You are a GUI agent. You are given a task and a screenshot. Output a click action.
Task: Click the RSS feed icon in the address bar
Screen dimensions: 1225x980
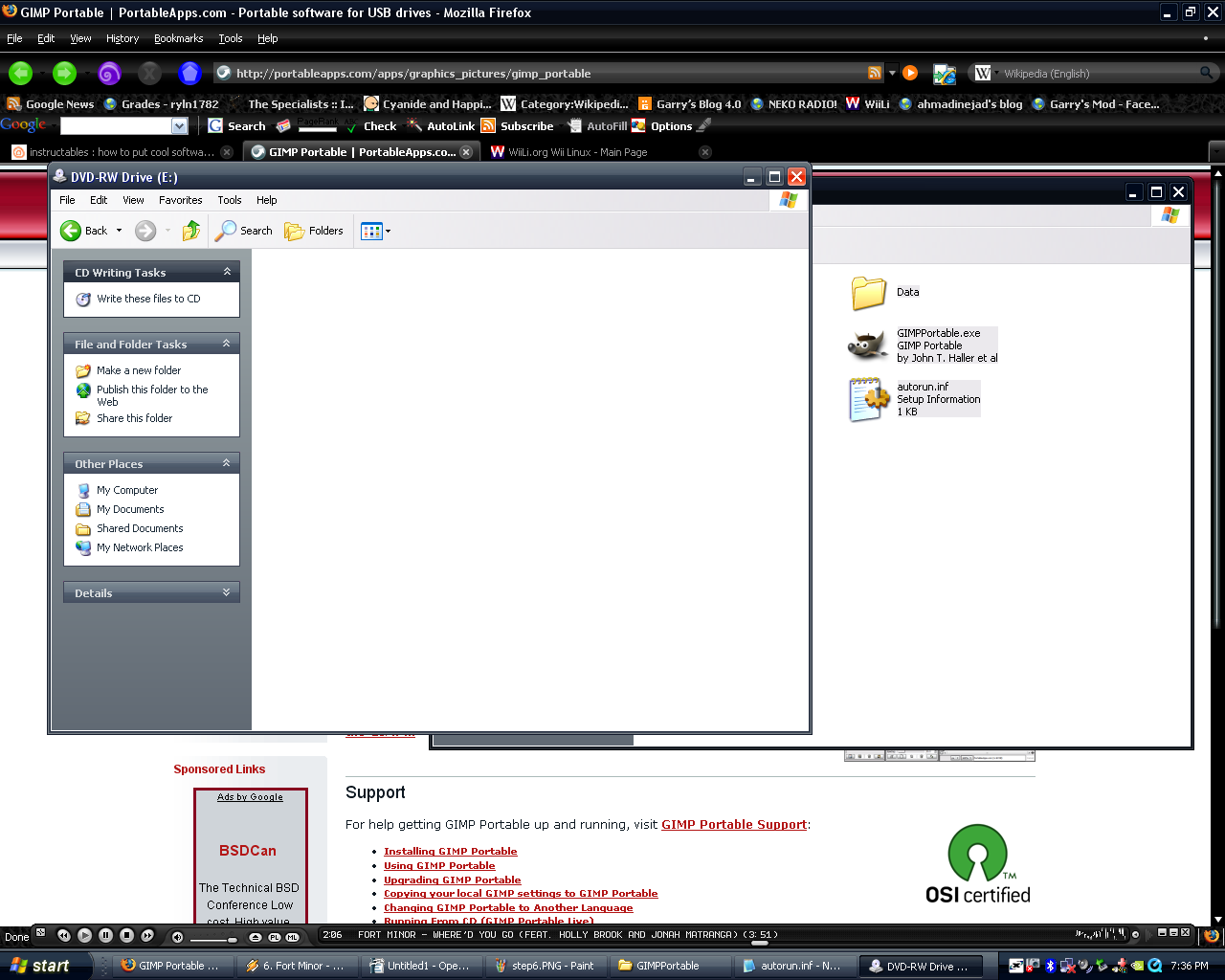coord(874,73)
